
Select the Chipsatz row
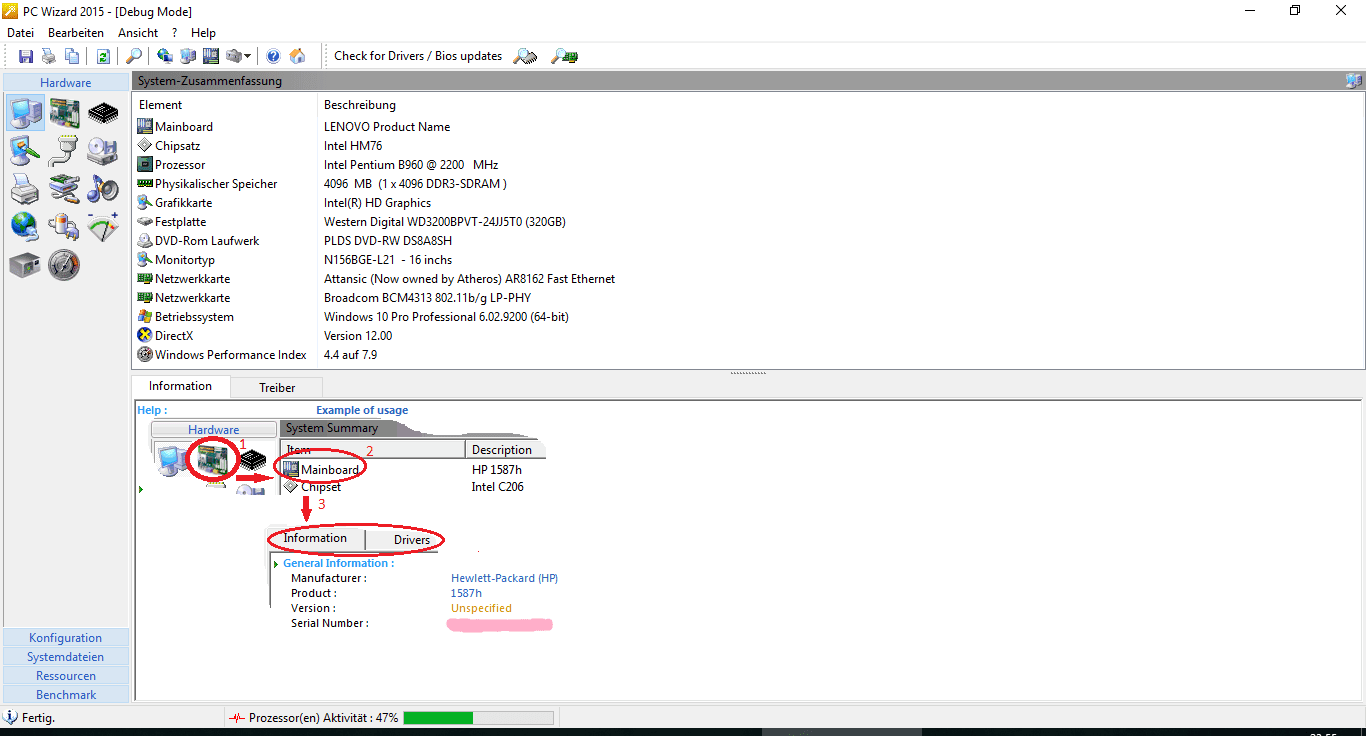point(748,146)
